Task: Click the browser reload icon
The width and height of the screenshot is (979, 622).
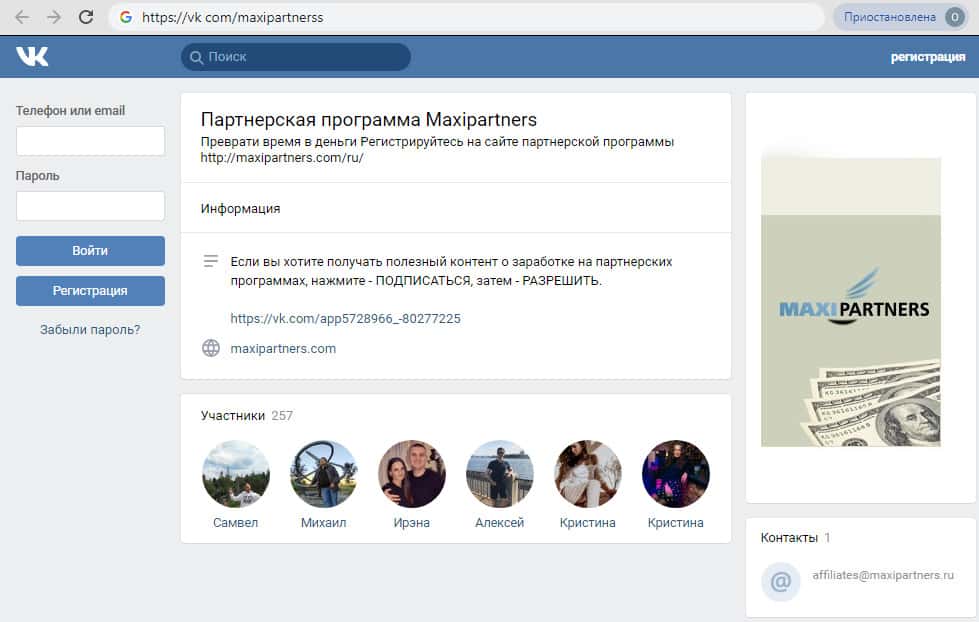Action: click(86, 17)
